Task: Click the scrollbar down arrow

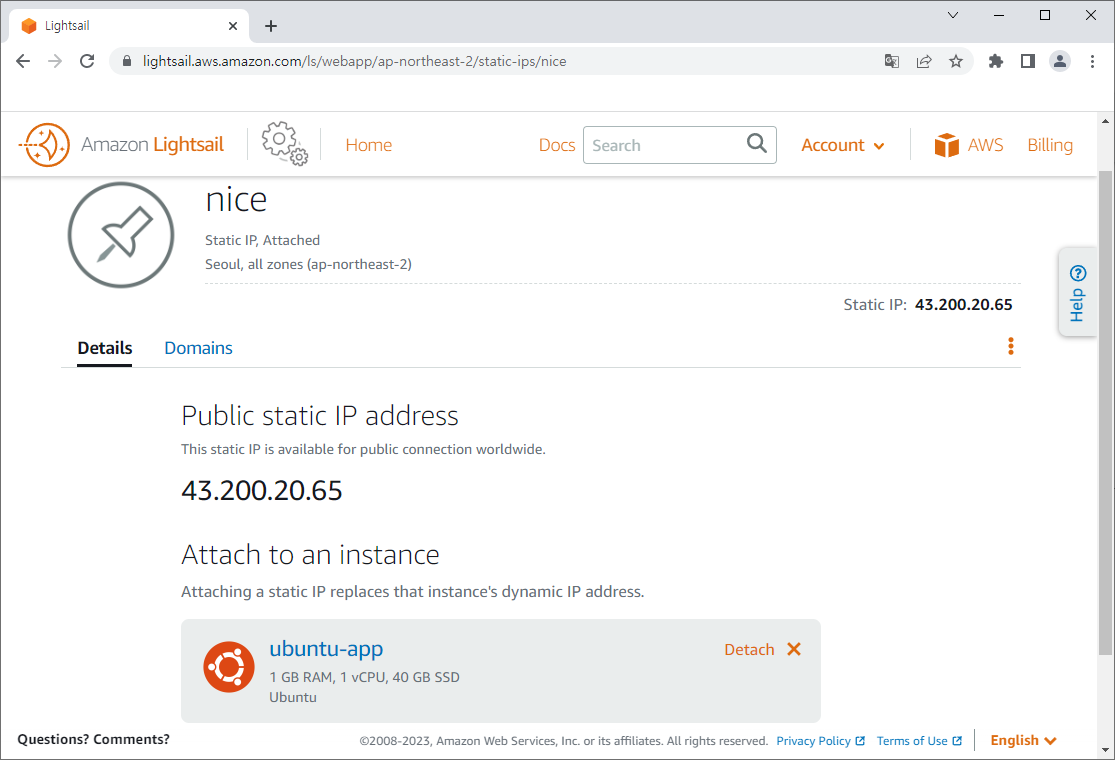Action: [x=1105, y=750]
